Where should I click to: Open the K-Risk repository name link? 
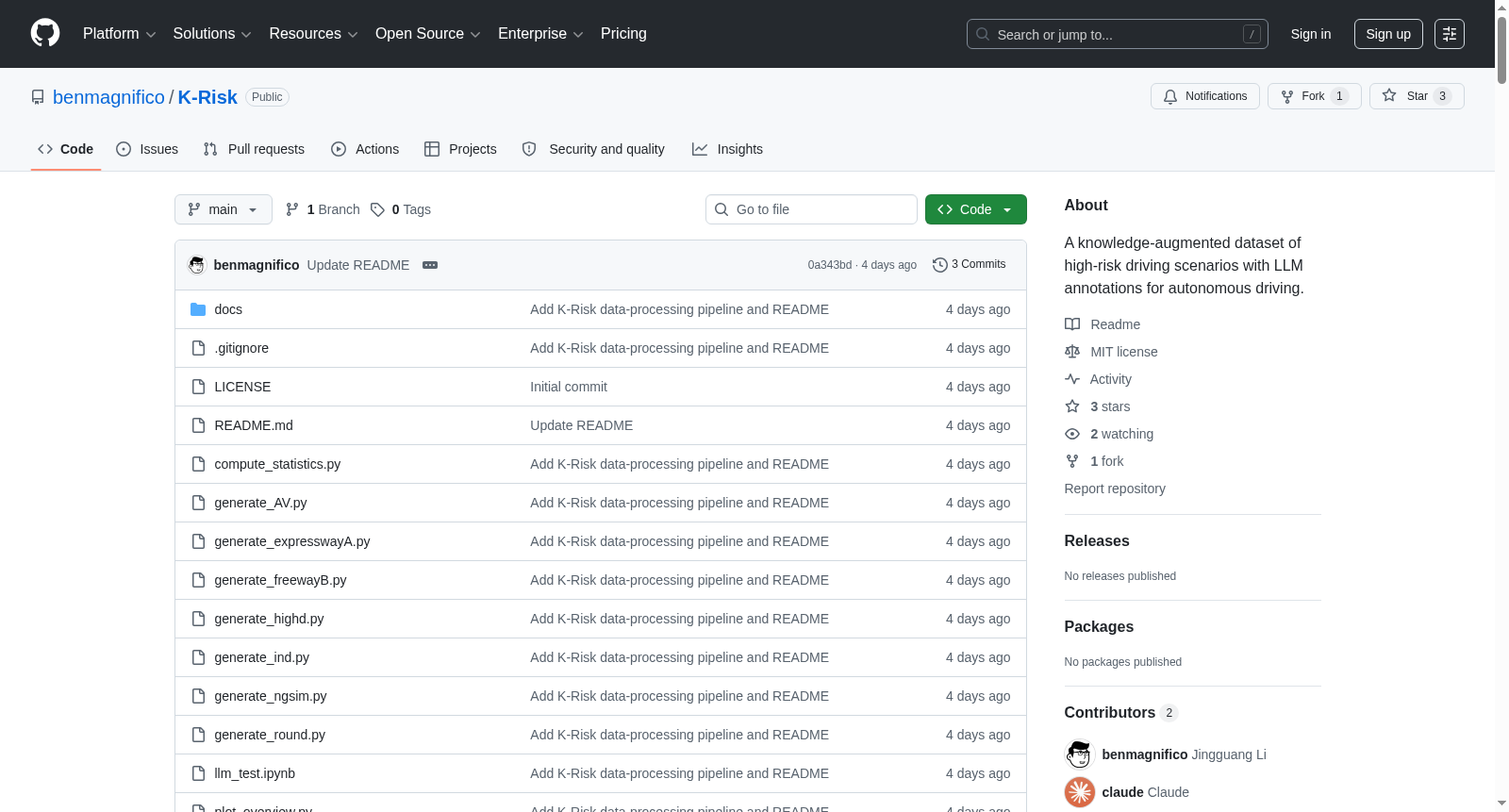[207, 97]
